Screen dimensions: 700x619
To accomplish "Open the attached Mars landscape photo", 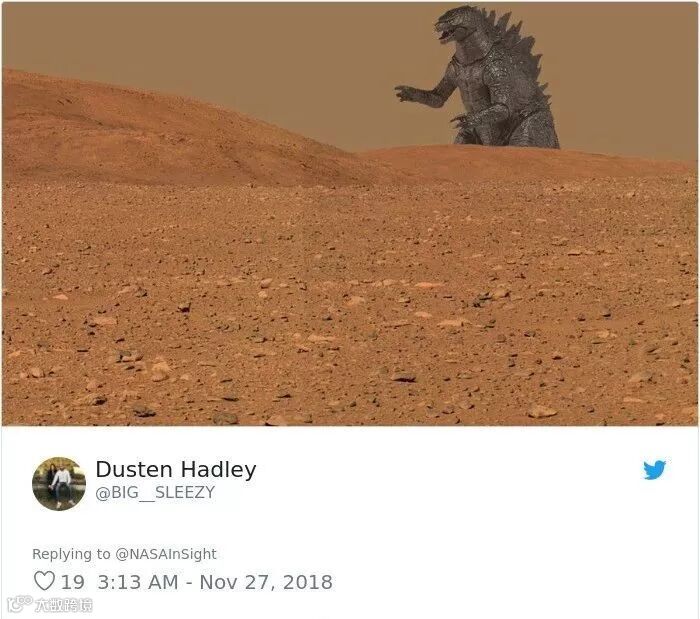I will (x=350, y=214).
